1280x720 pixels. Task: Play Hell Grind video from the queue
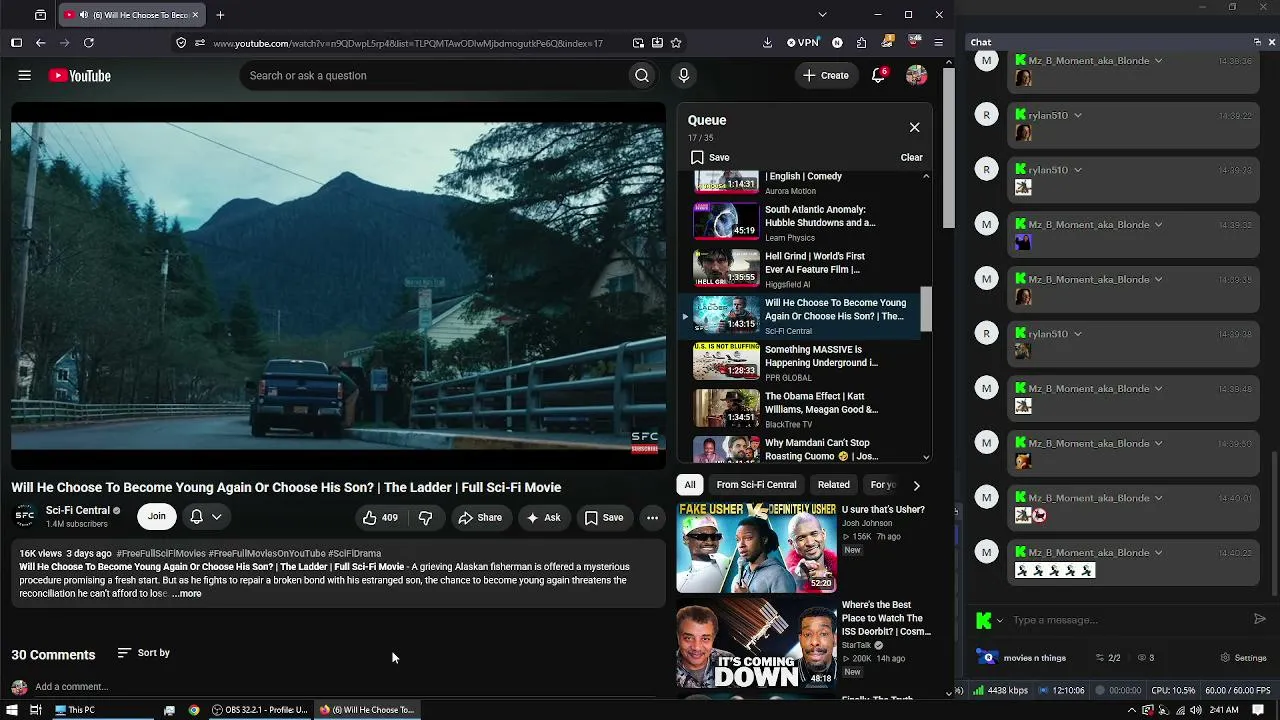(804, 269)
